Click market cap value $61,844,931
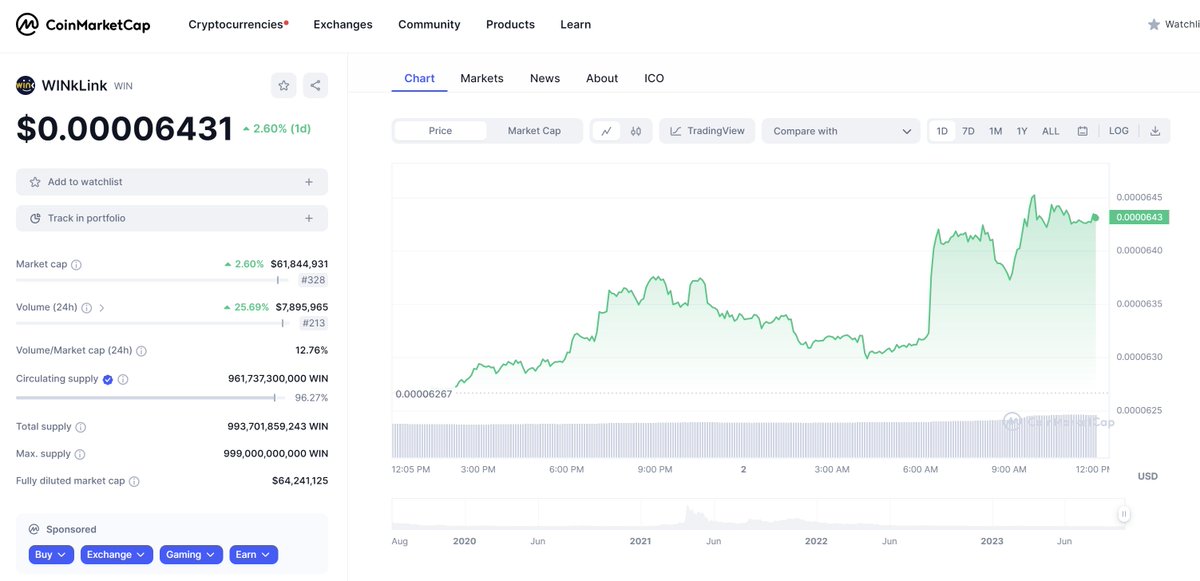Viewport: 1200px width, 581px height. tap(299, 264)
